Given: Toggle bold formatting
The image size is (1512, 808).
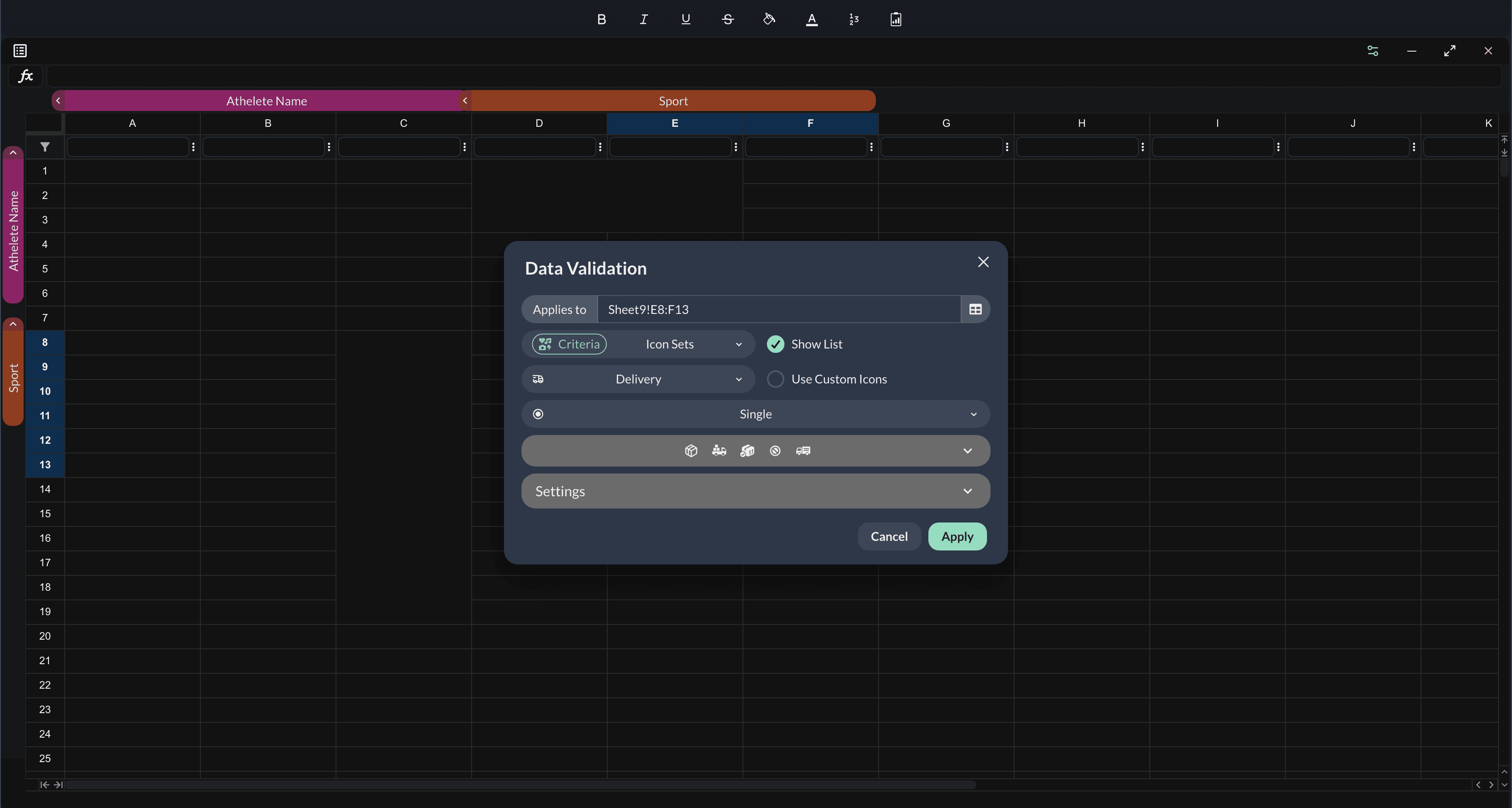Looking at the screenshot, I should click(x=601, y=19).
